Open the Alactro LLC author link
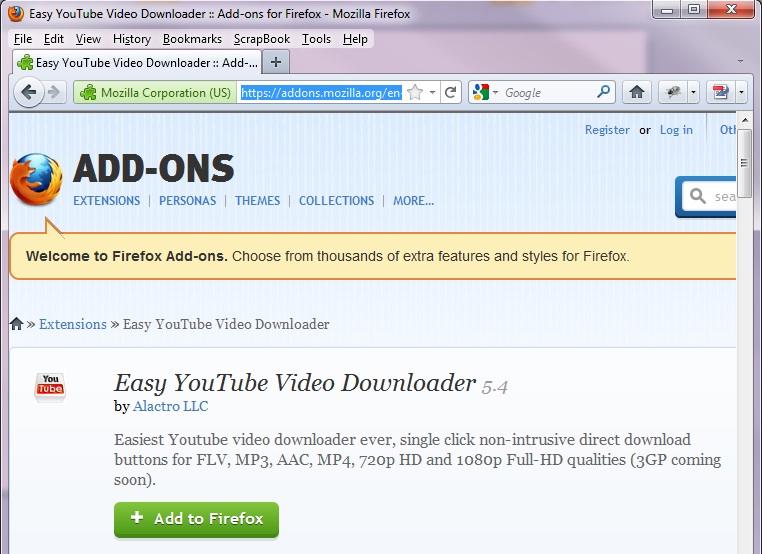 pyautogui.click(x=171, y=406)
